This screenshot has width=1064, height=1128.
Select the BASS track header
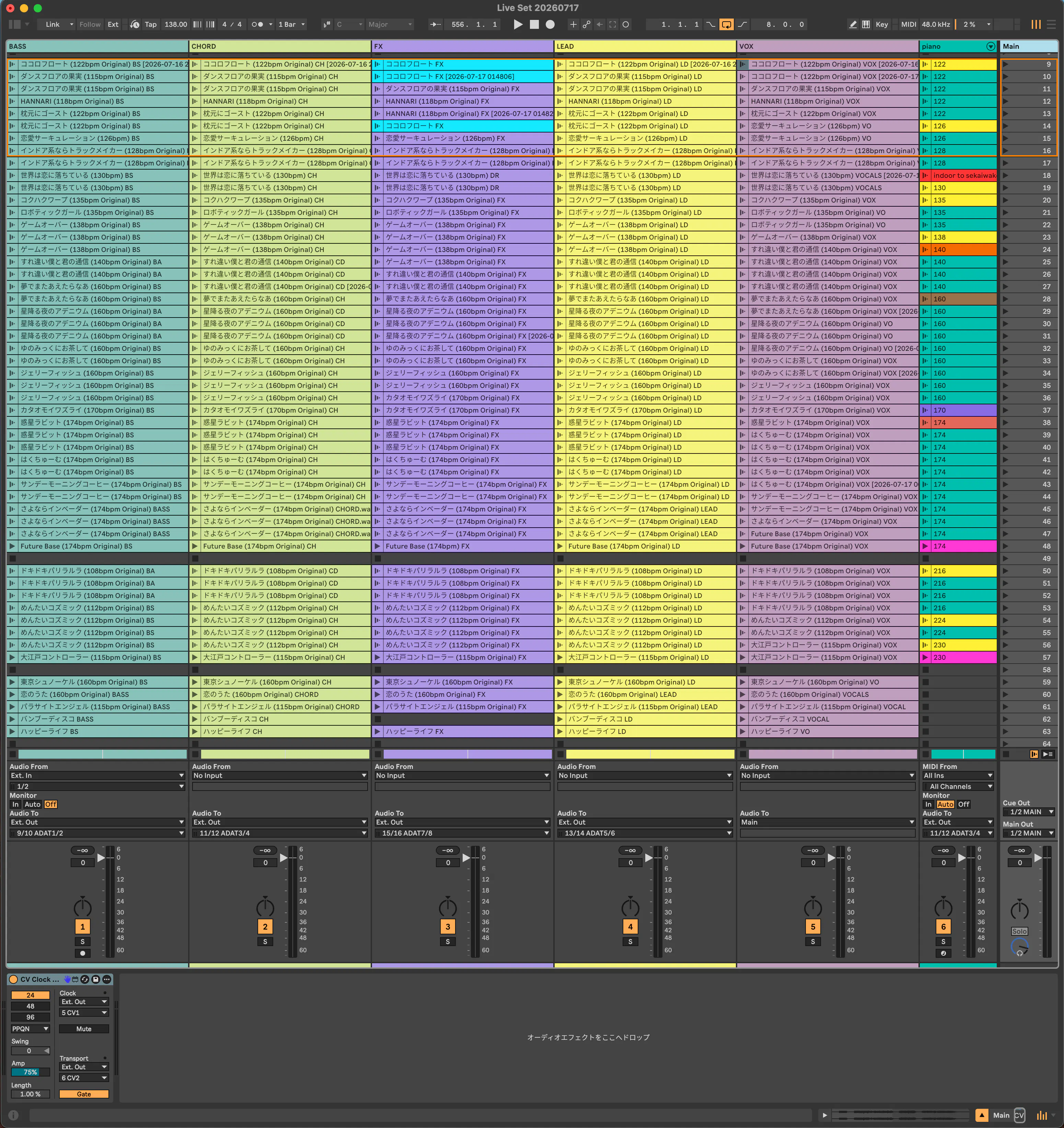(97, 47)
